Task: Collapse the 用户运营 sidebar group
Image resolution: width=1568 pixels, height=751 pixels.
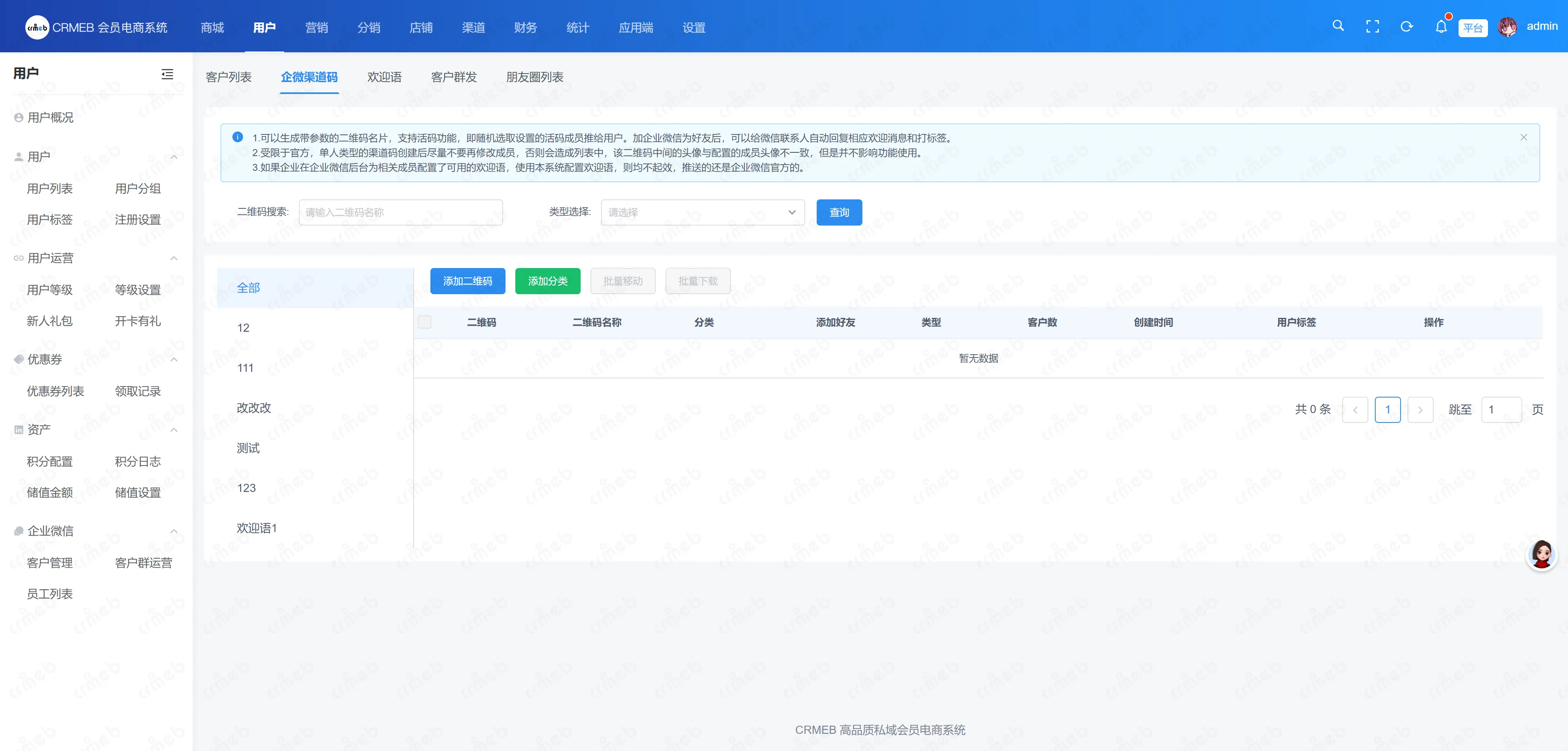Action: click(174, 258)
